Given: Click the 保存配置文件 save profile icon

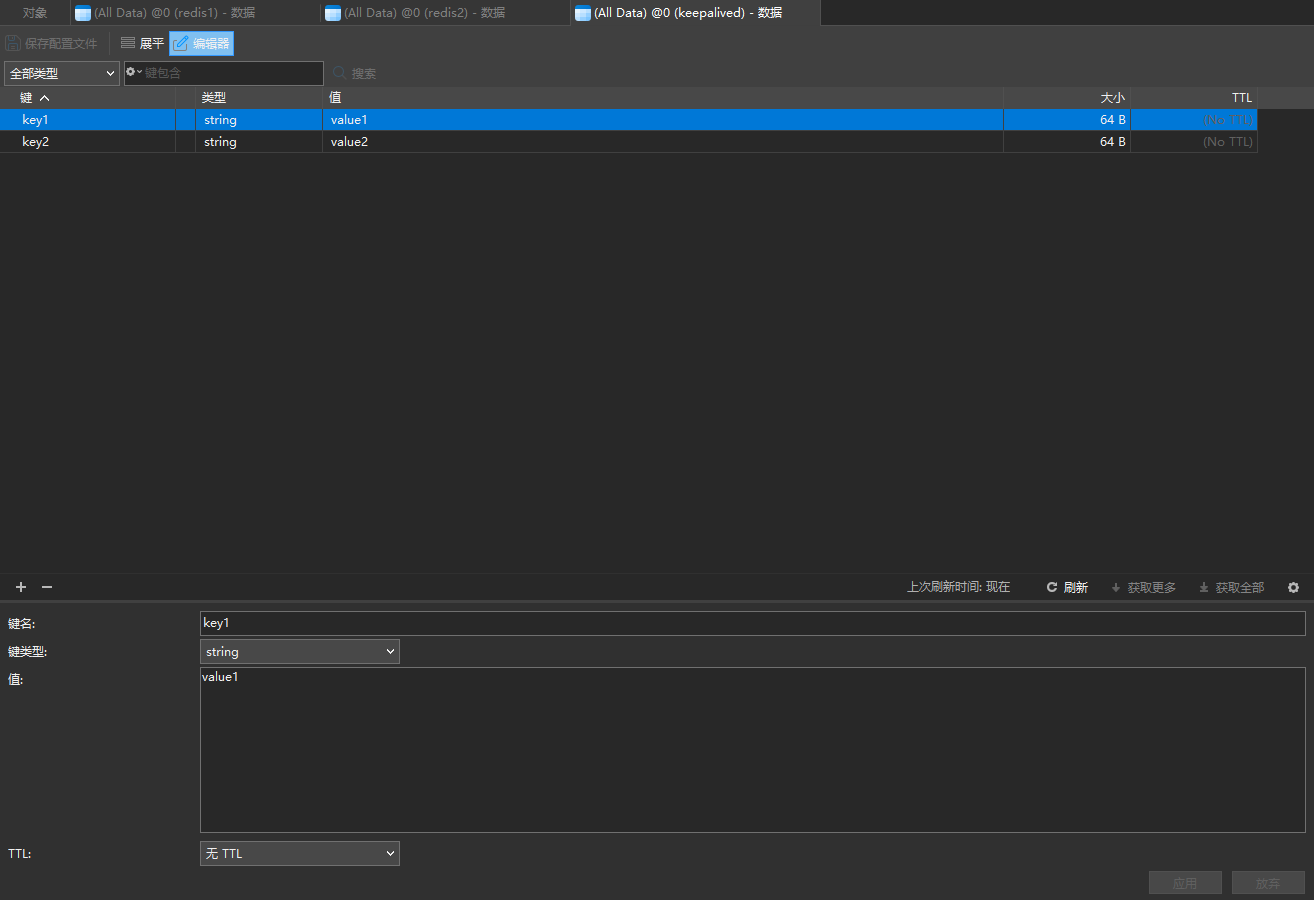Looking at the screenshot, I should (13, 44).
